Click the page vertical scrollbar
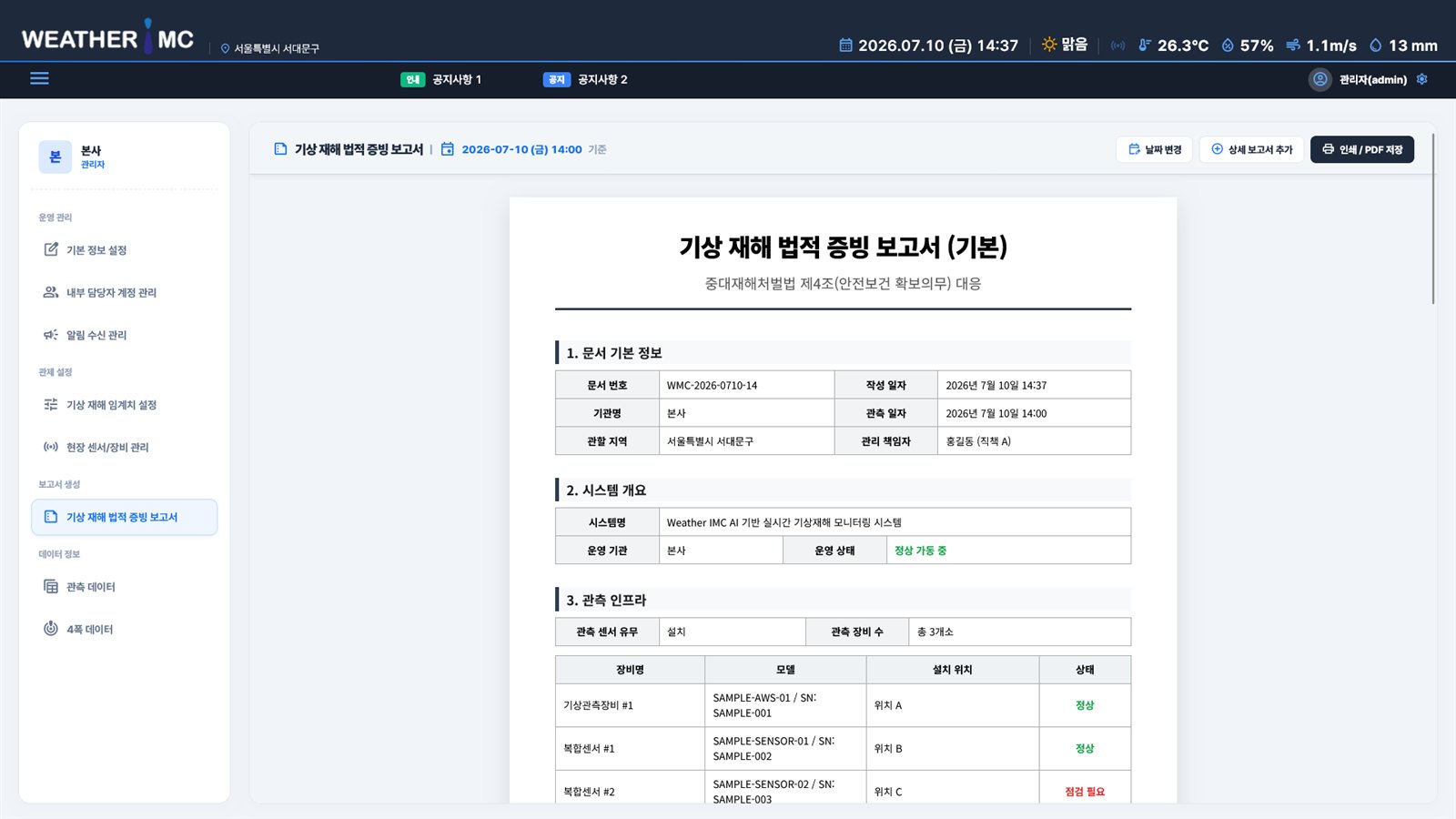The height and width of the screenshot is (819, 1456). click(1433, 218)
